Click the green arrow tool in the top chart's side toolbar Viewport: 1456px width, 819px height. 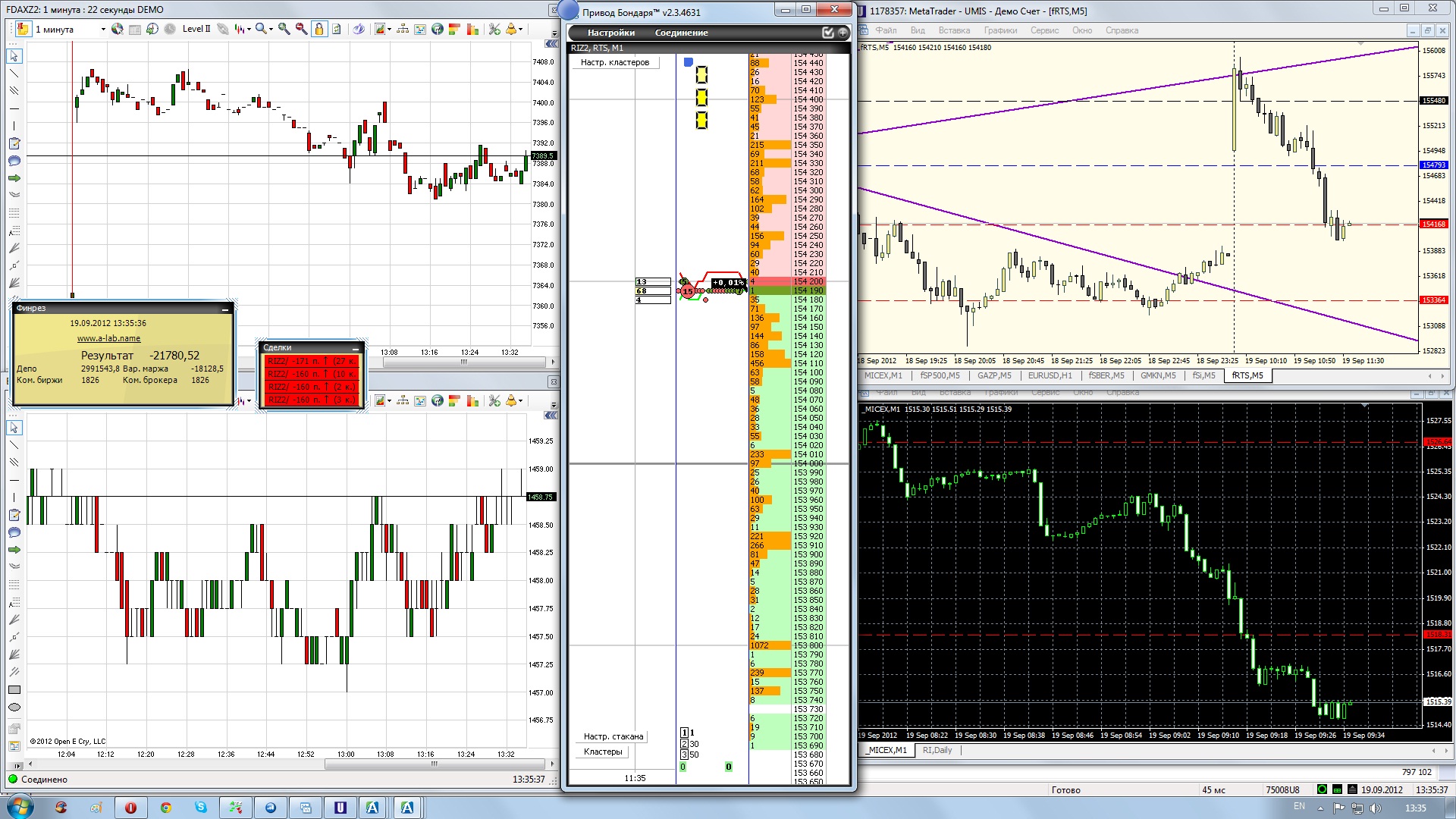(x=14, y=178)
